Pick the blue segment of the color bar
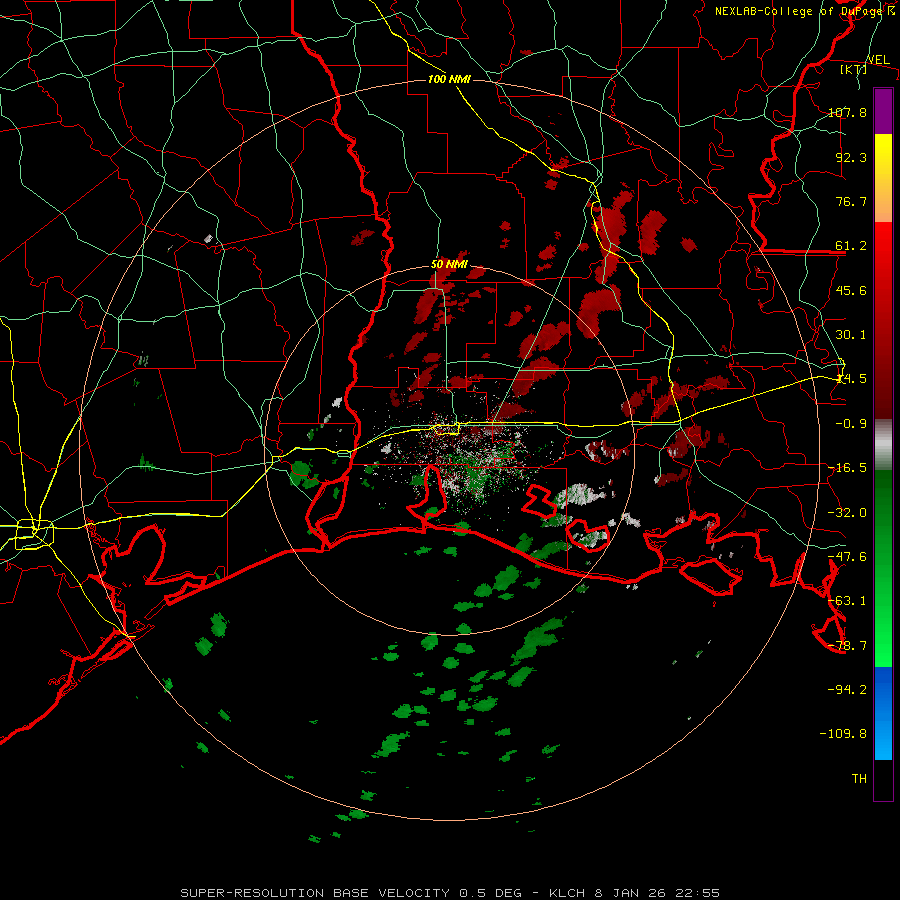This screenshot has height=900, width=900. [x=883, y=713]
